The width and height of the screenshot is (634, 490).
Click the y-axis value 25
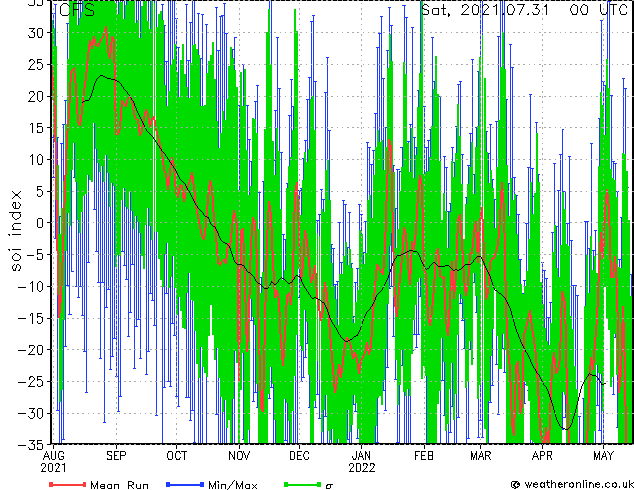[36, 65]
